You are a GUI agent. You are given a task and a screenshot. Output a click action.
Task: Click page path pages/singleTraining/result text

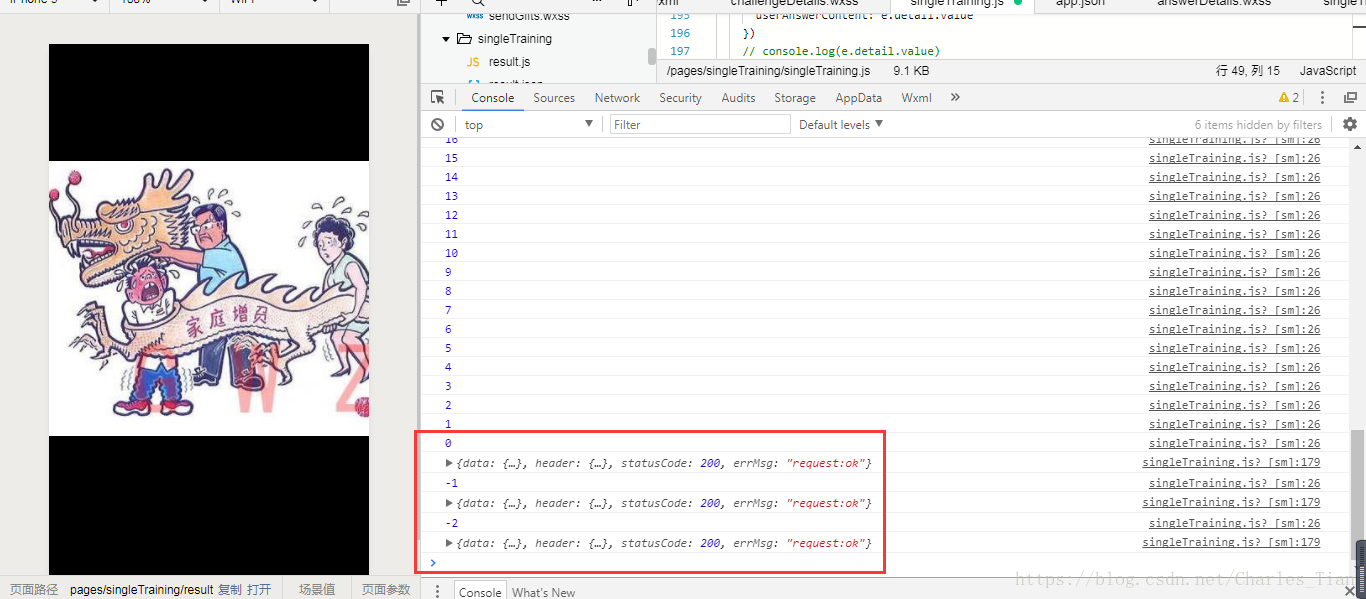[141, 590]
